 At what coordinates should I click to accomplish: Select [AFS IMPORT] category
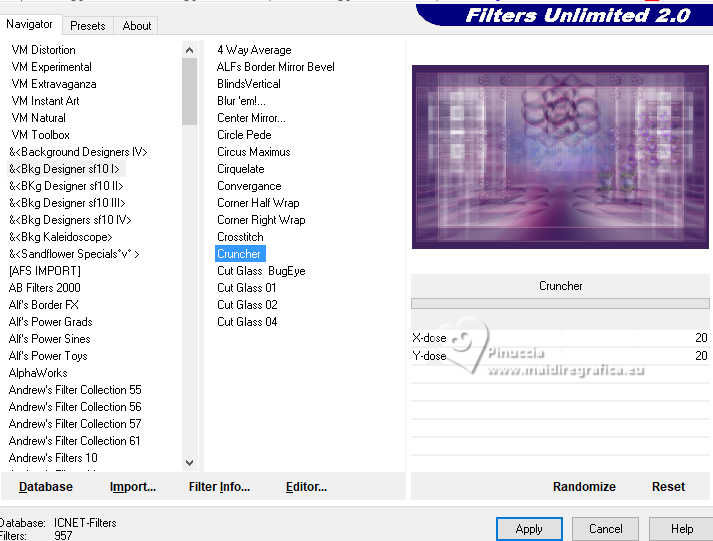45,271
